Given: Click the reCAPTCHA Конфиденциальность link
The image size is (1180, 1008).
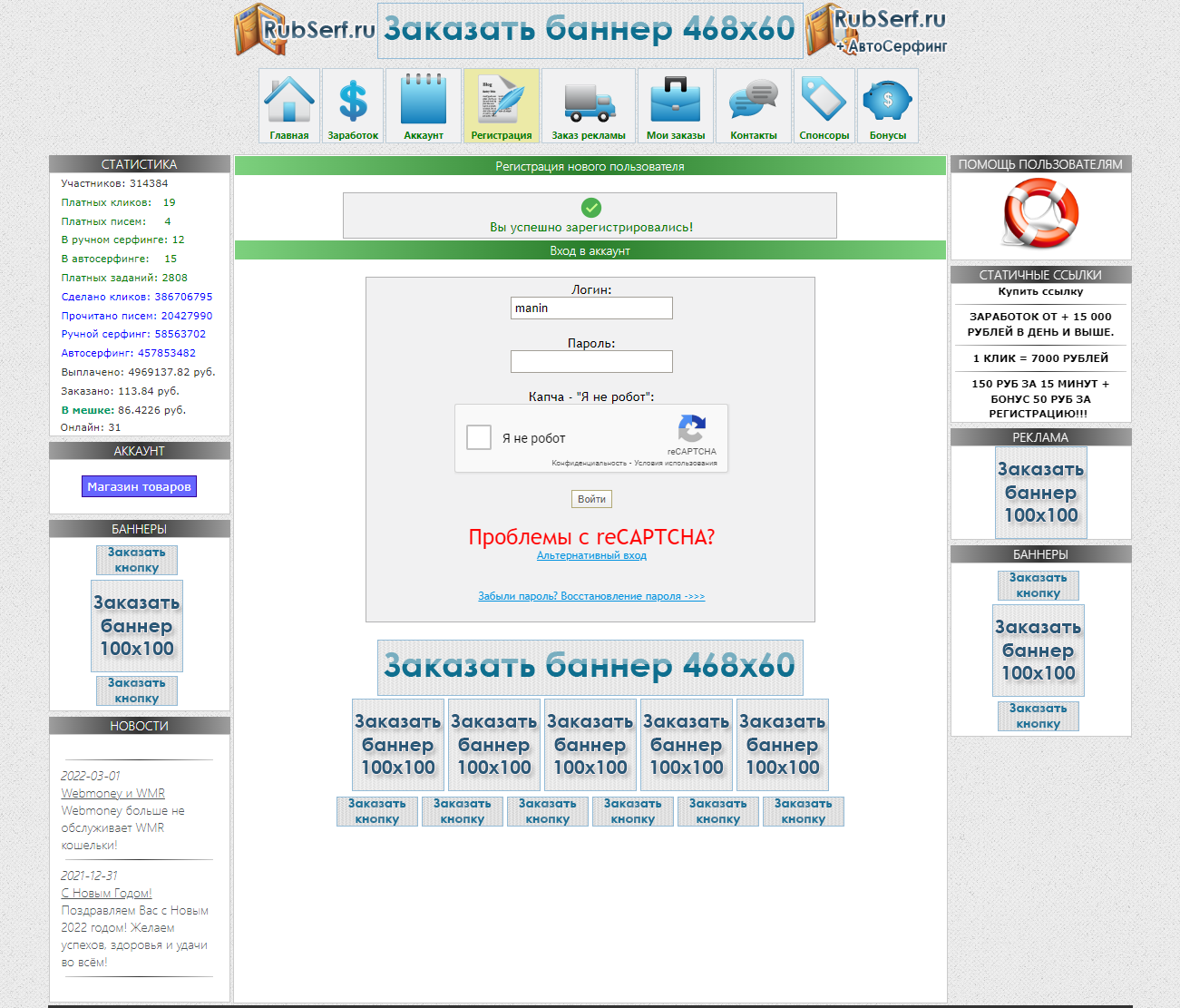Looking at the screenshot, I should 589,464.
